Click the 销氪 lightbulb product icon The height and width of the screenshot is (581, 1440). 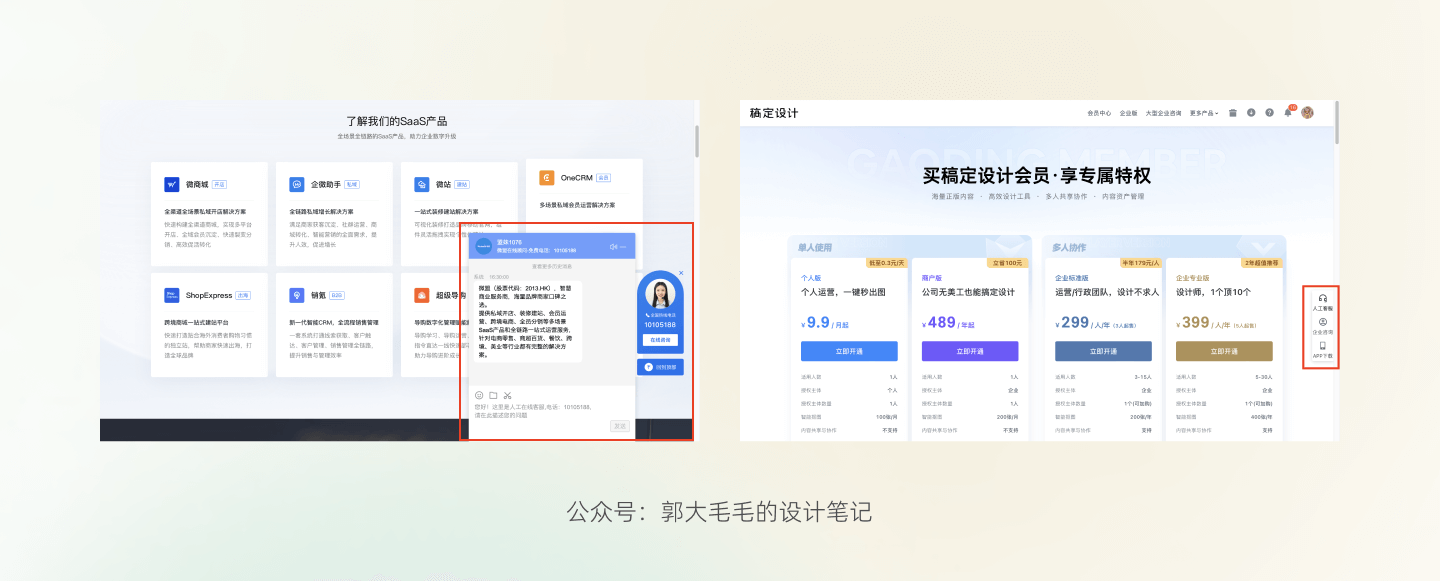tap(297, 295)
